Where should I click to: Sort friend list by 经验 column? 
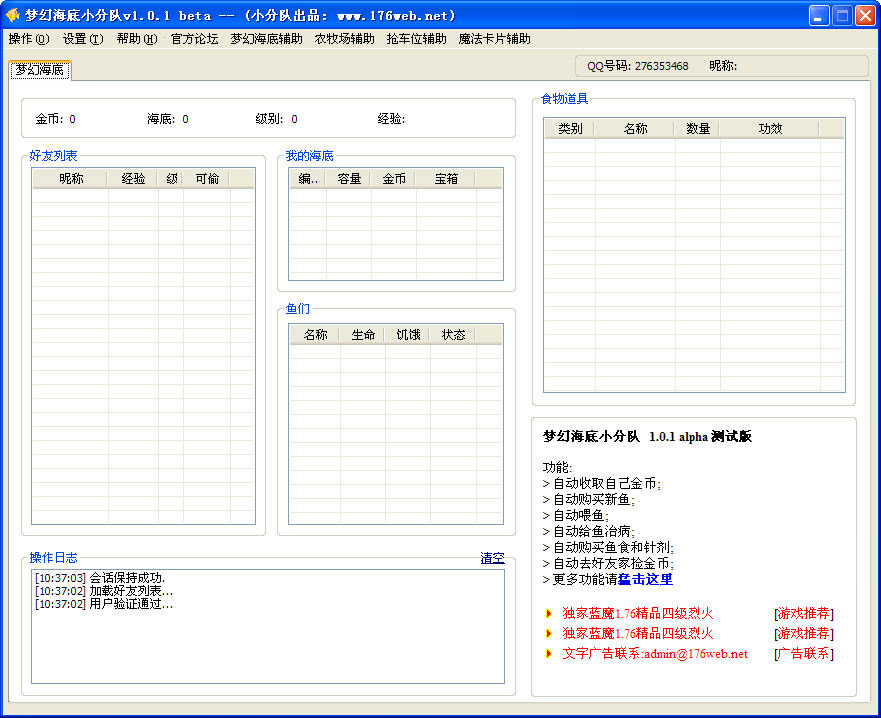(x=133, y=179)
